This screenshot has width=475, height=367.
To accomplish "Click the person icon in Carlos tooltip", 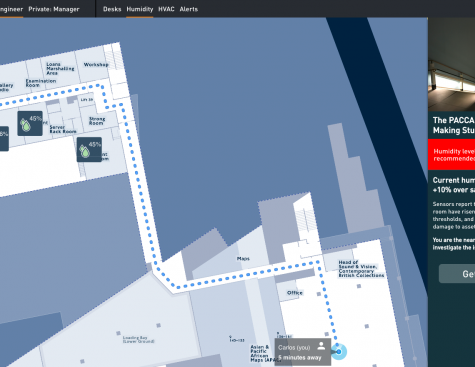I will (321, 346).
